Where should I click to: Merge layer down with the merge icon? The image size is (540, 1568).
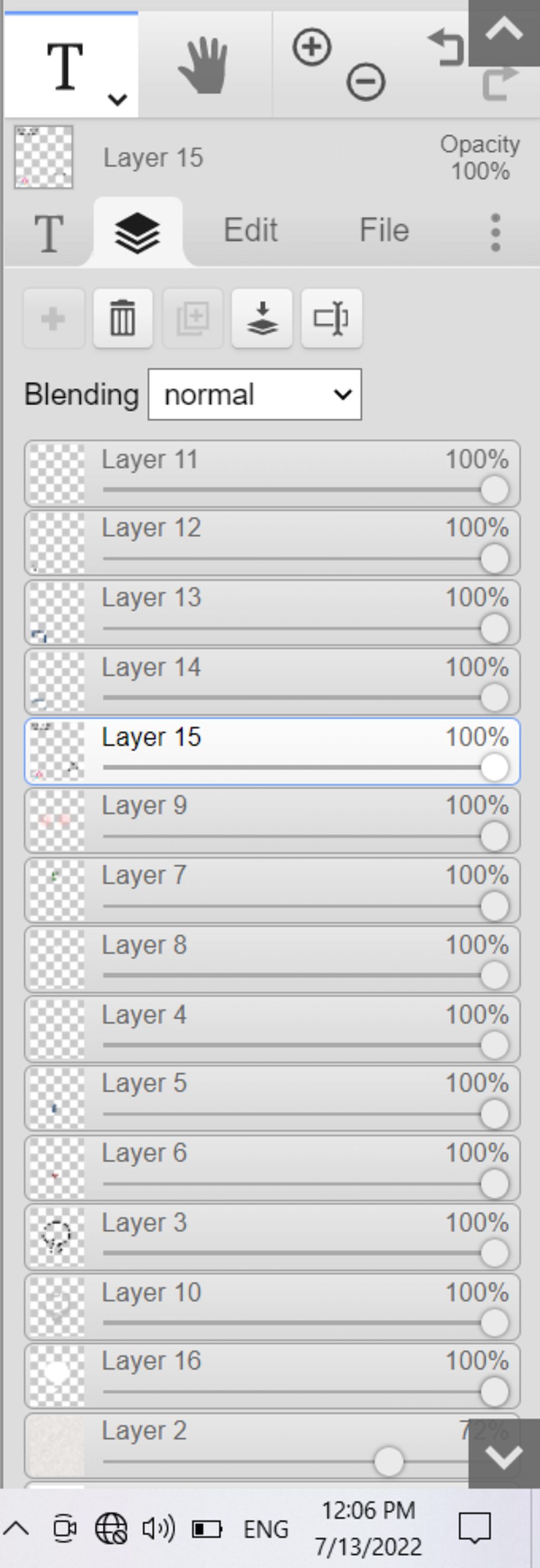pyautogui.click(x=262, y=318)
